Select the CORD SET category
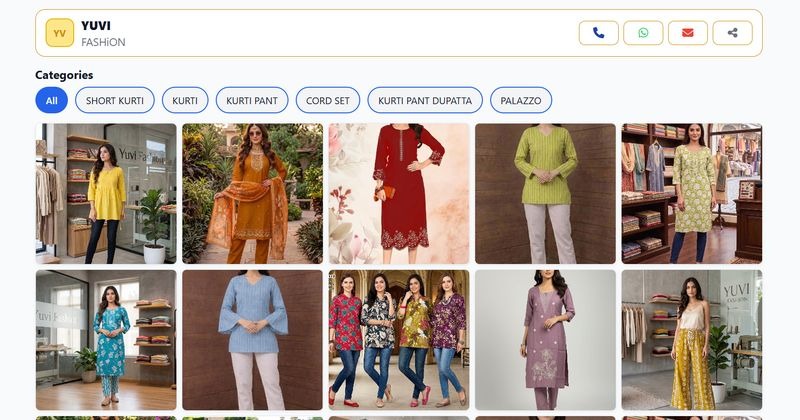Screen dimensions: 800x420 (328, 101)
